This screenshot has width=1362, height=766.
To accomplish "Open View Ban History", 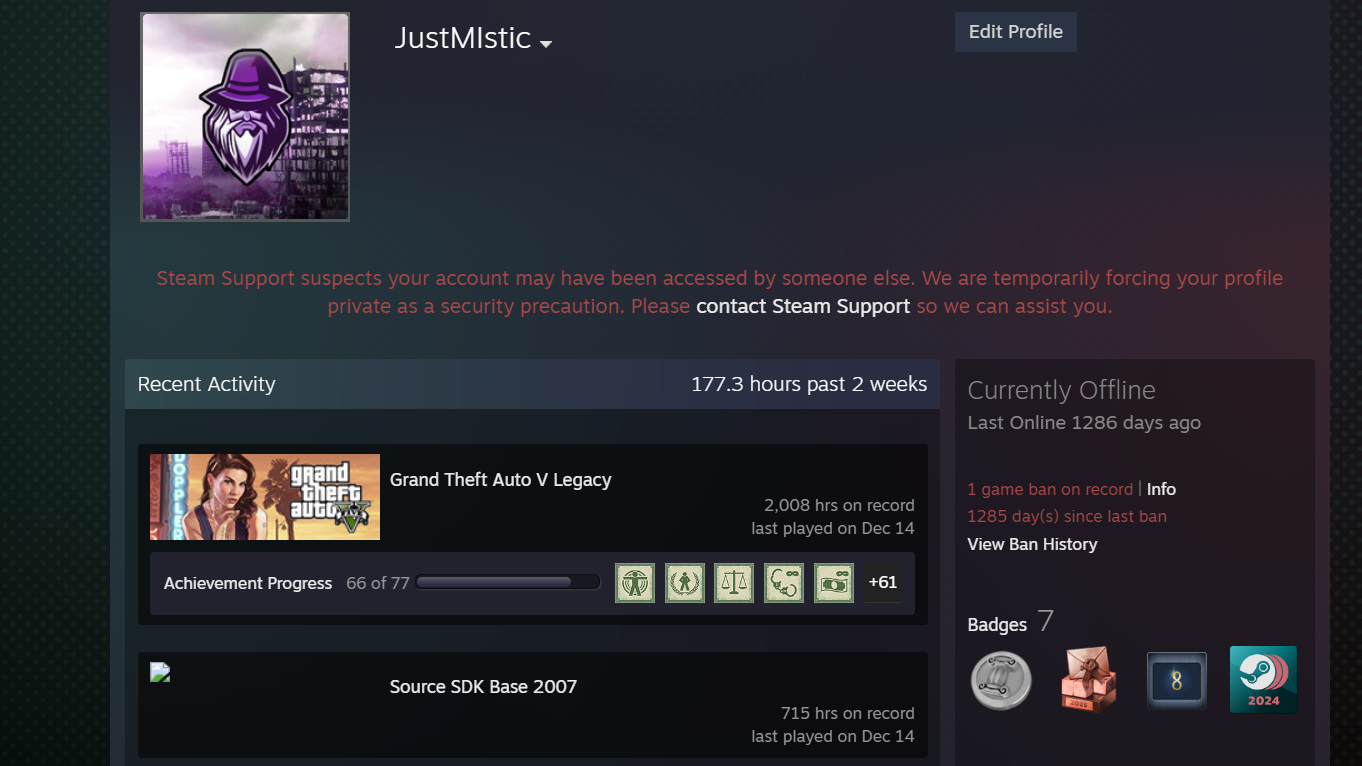I will click(1032, 544).
